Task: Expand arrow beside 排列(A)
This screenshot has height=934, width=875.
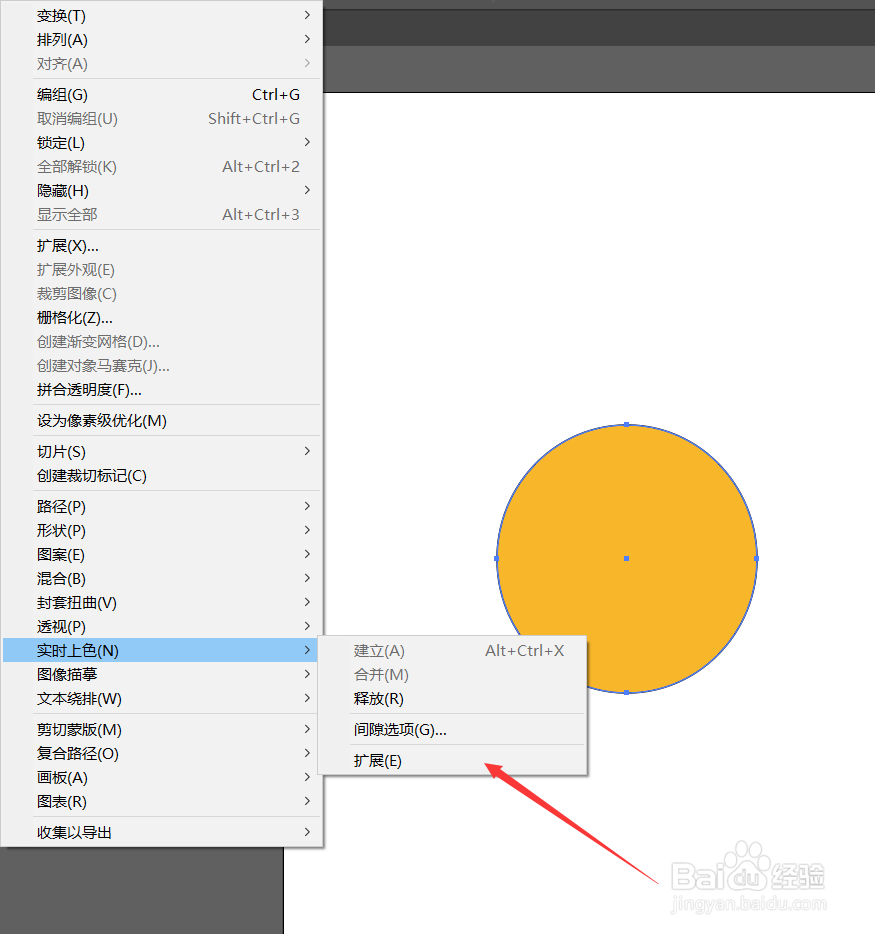Action: coord(307,39)
